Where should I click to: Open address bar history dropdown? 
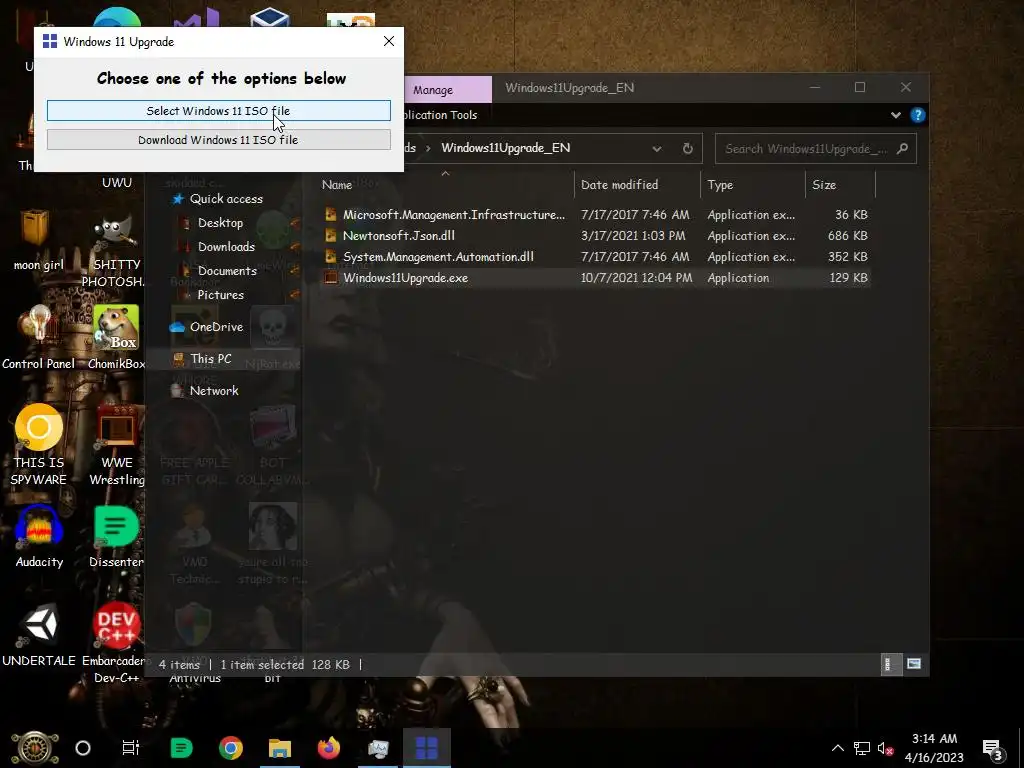point(657,149)
